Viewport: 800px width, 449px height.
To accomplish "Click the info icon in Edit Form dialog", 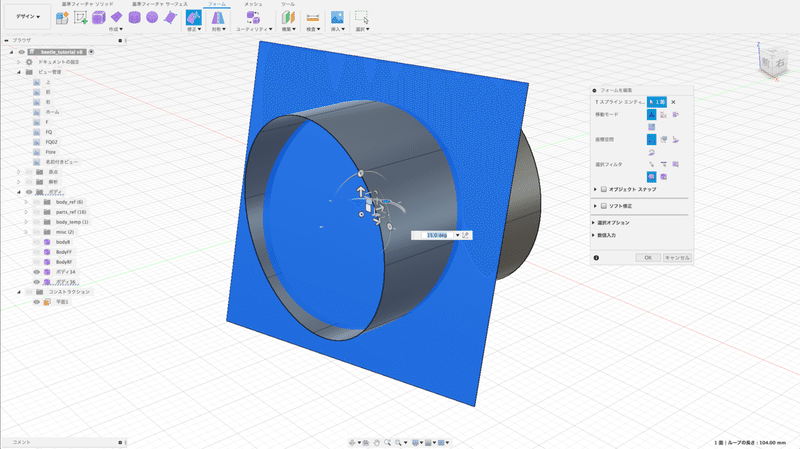I will click(596, 258).
